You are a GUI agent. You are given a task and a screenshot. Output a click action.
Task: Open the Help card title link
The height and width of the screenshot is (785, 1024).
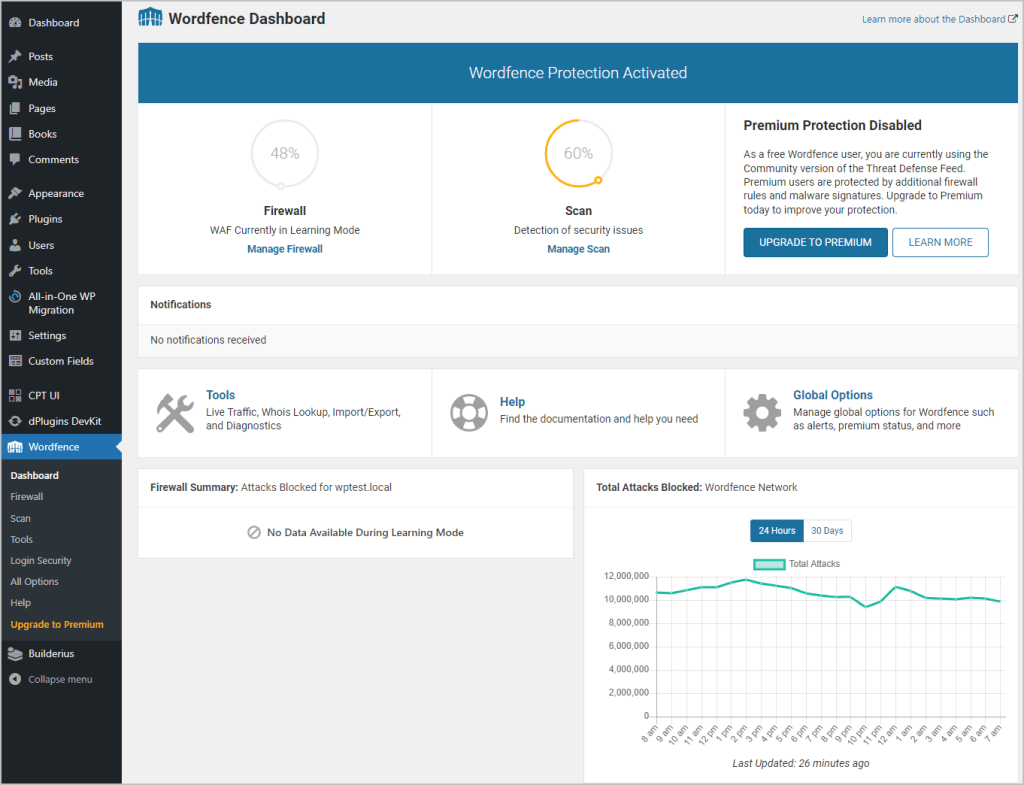[512, 402]
